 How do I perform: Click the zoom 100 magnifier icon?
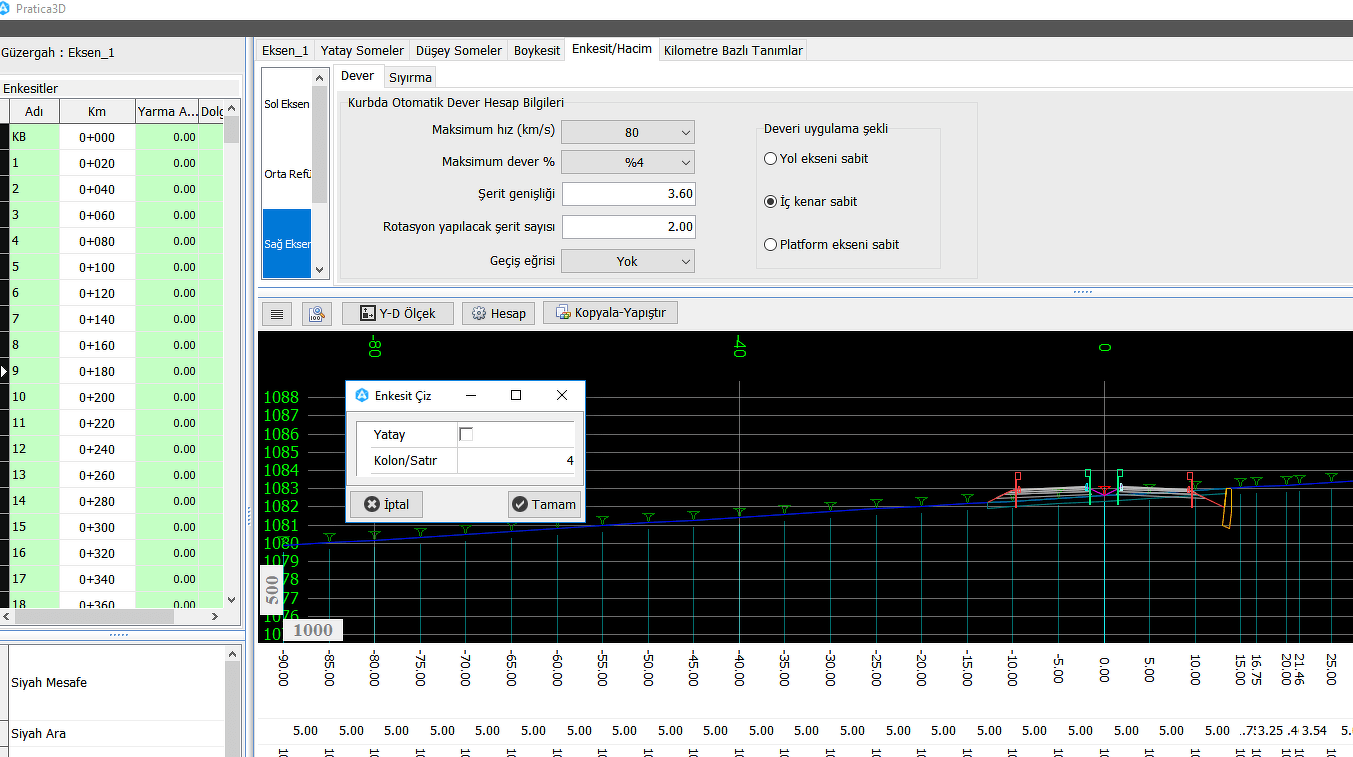(318, 314)
